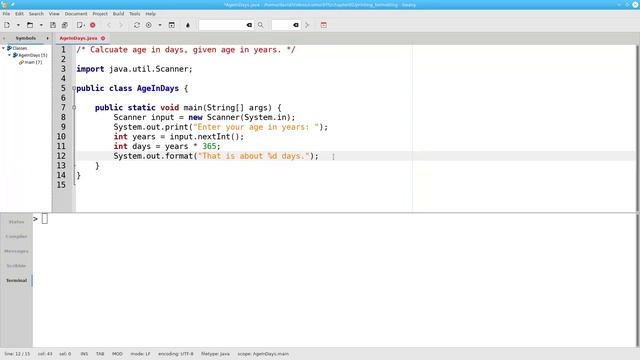Select main [7] in symbol tree
Screen dimensions: 640x360
tap(33, 62)
